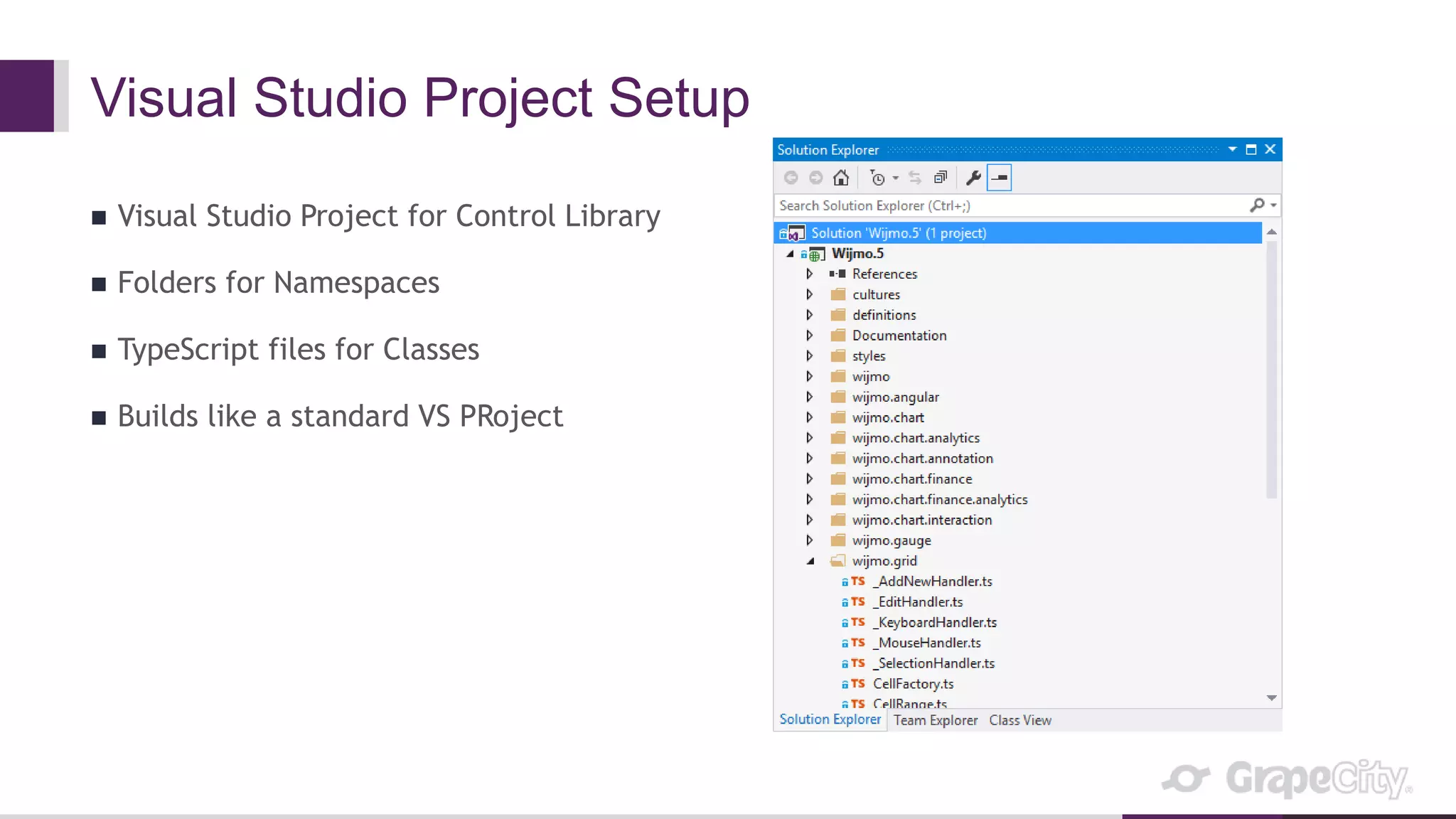Image resolution: width=1456 pixels, height=819 pixels.
Task: Expand the wijmo.gauge folder
Action: 809,540
